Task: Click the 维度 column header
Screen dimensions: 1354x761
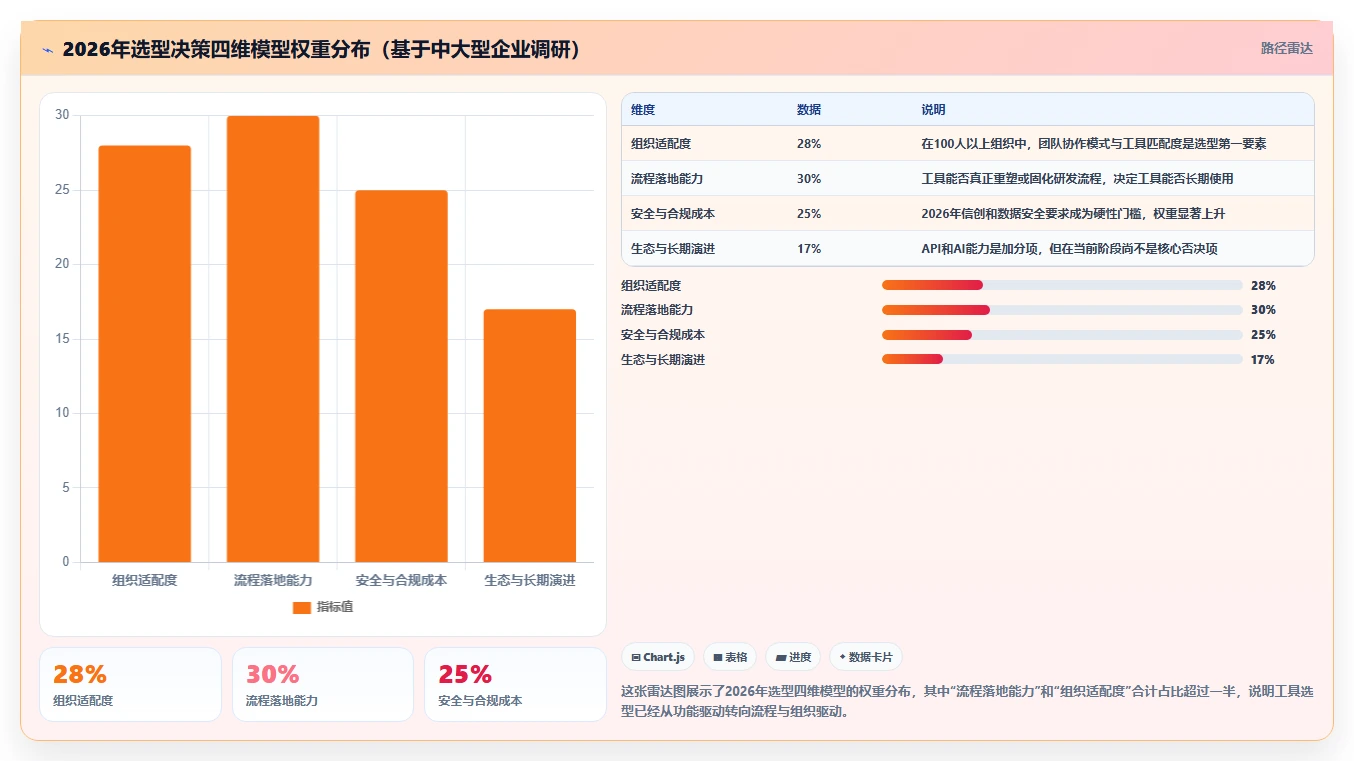Action: (x=643, y=109)
